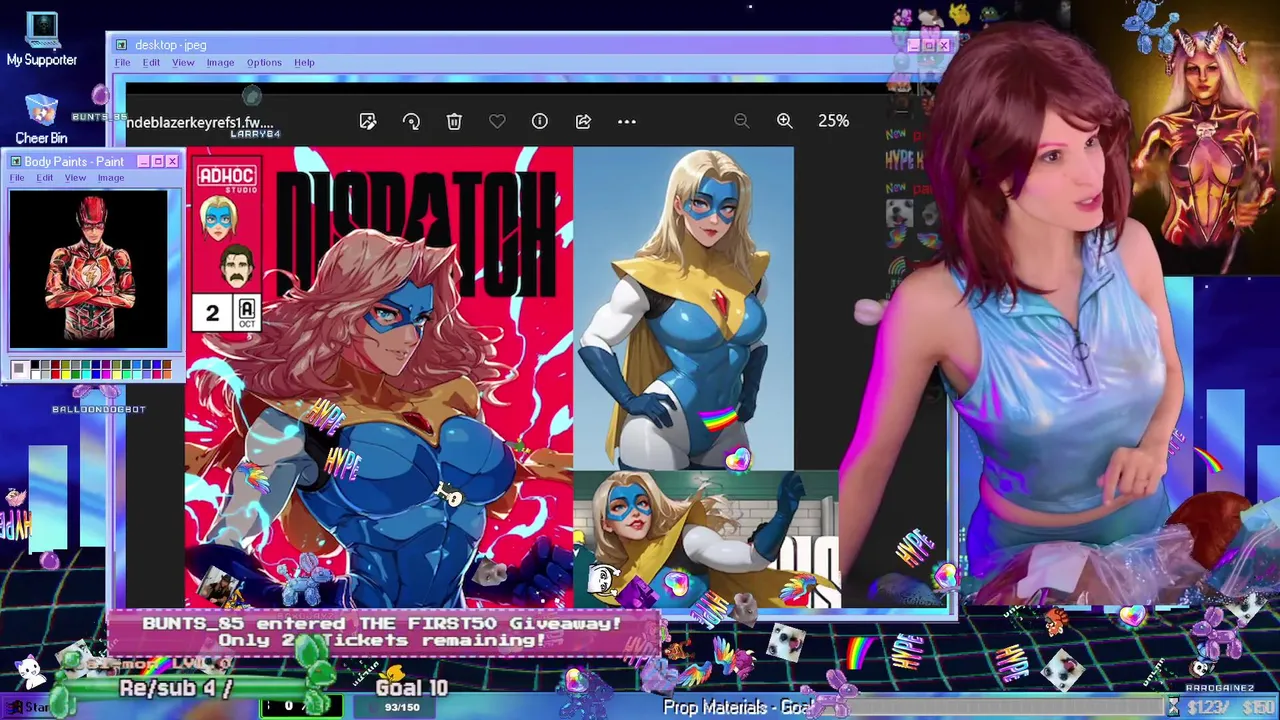Zoom in with the plus magnifier icon
The image size is (1280, 720).
(x=785, y=121)
